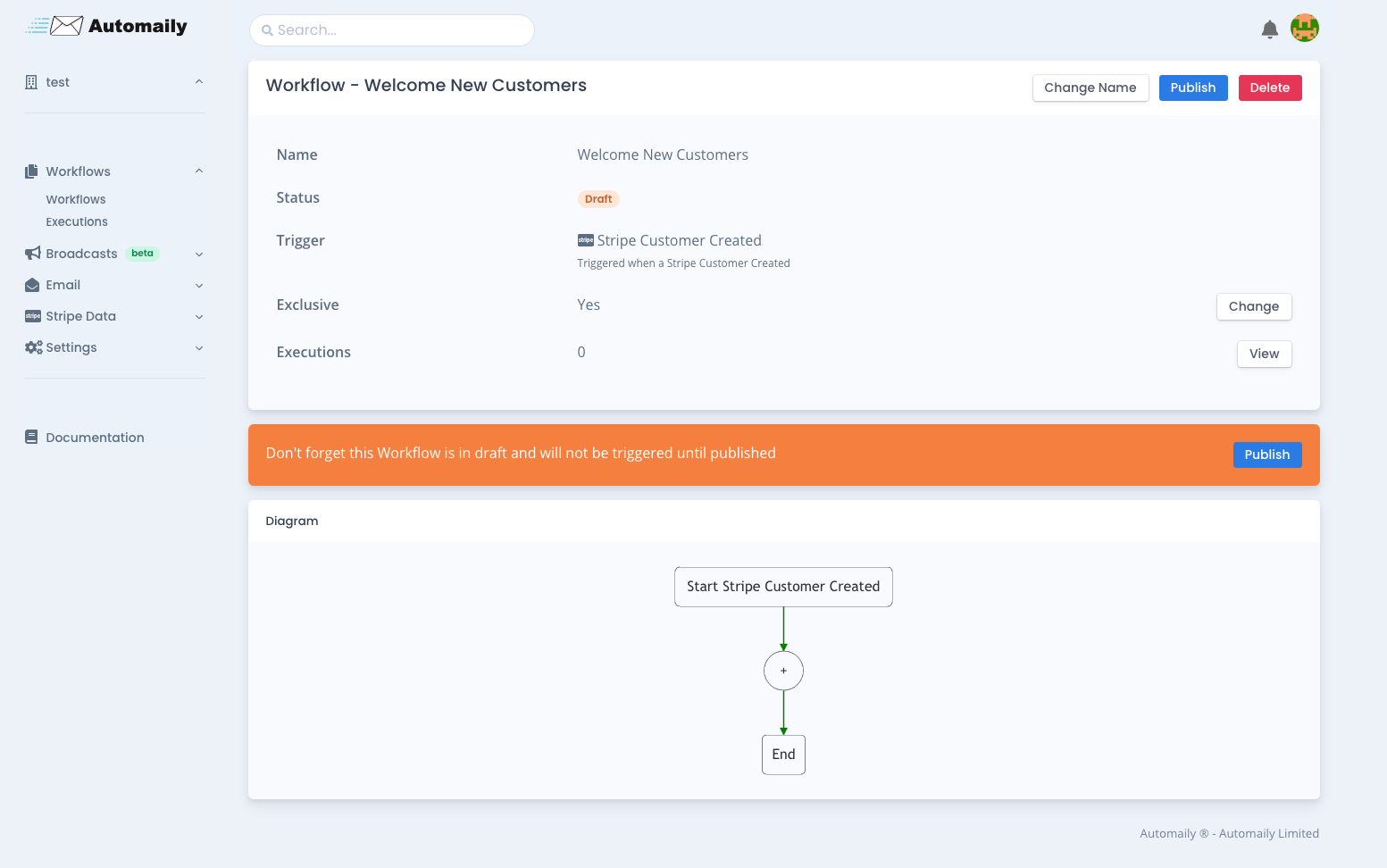Open the Documentation link
This screenshot has width=1387, height=868.
click(x=95, y=438)
